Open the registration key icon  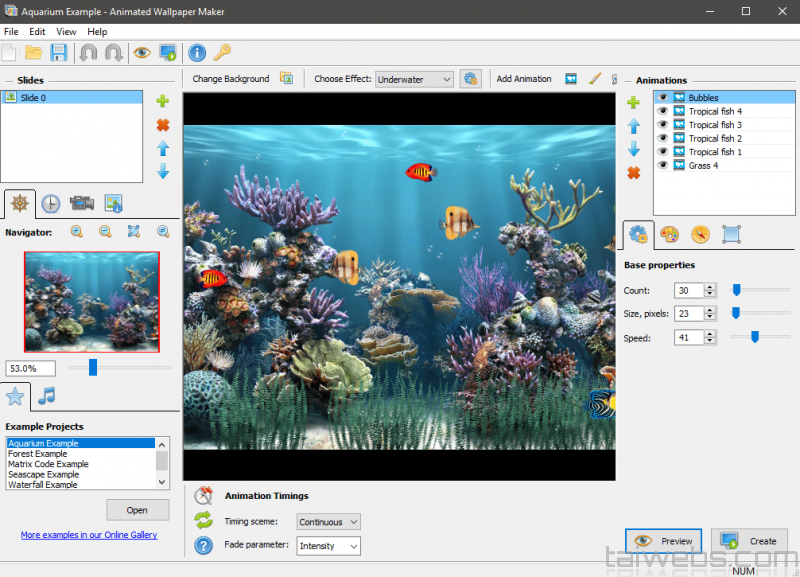click(223, 53)
